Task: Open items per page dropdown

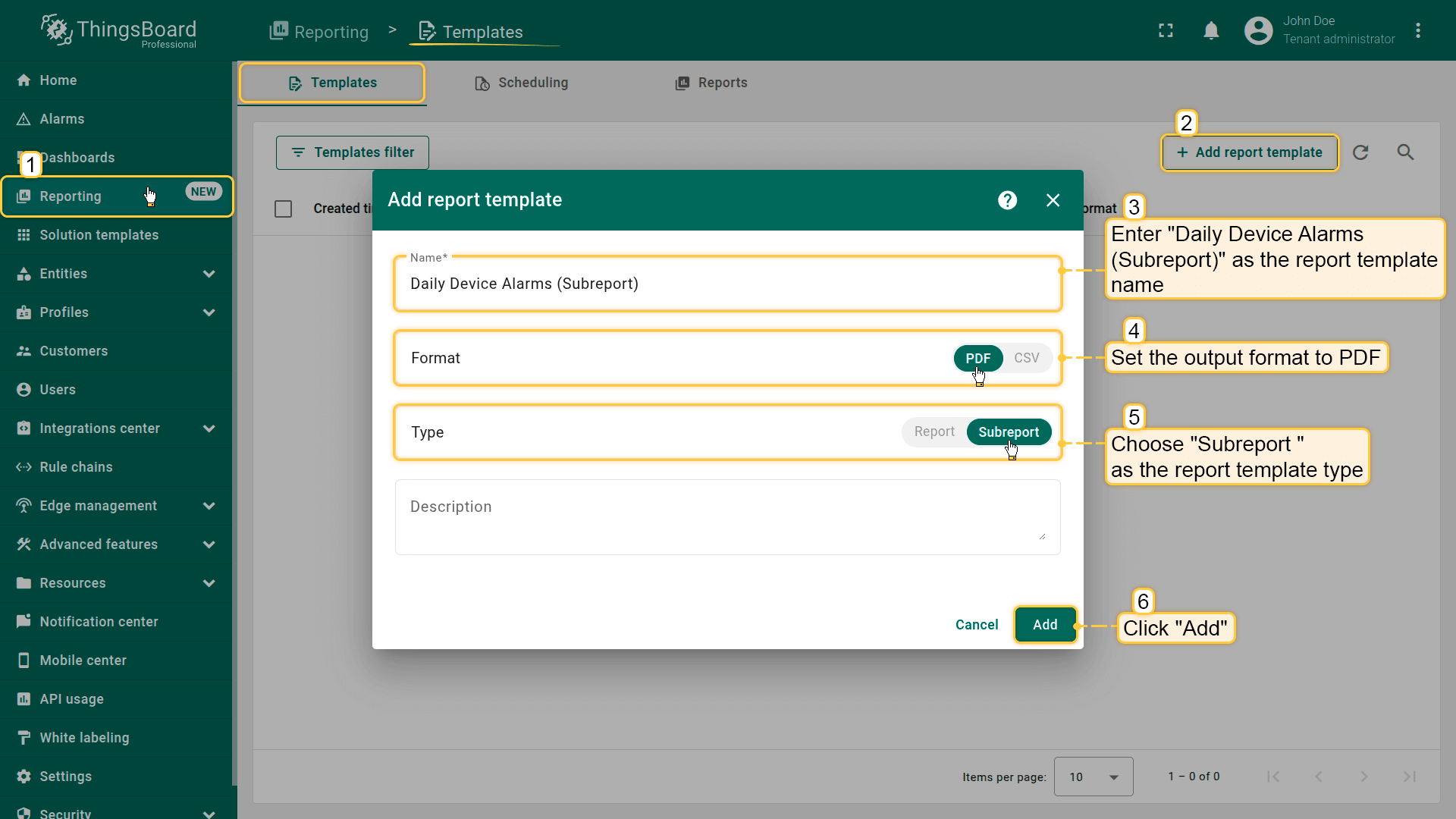Action: click(x=1093, y=777)
